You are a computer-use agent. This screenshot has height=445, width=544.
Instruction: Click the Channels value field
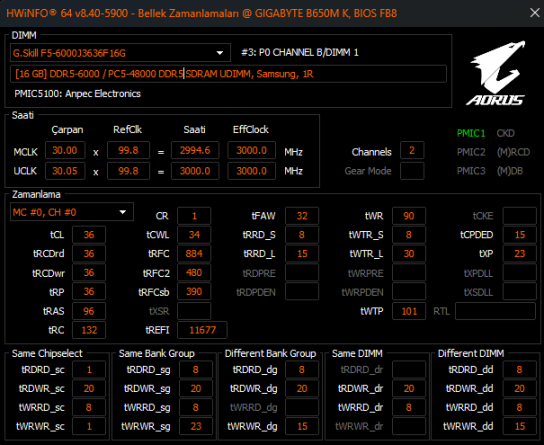pos(412,151)
